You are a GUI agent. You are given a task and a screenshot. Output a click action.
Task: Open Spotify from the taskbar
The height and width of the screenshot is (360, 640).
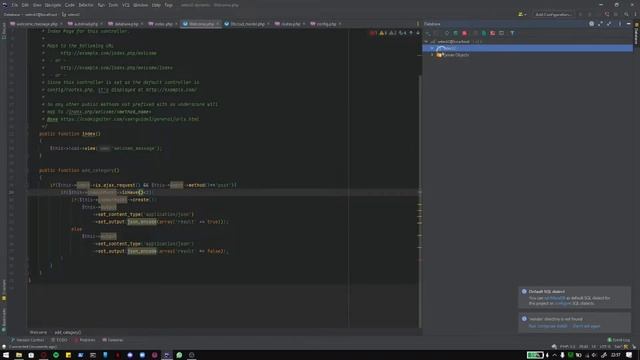click(x=56, y=355)
